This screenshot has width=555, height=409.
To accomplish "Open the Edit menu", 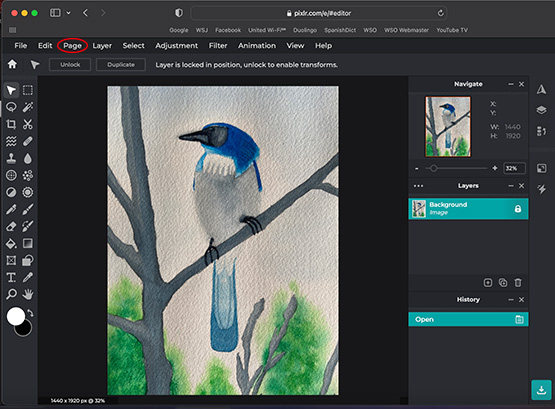I will [45, 46].
